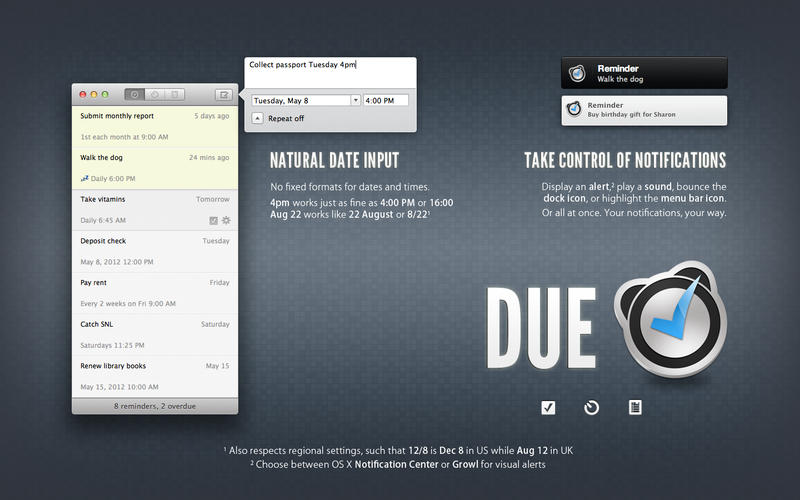Switch to the Reminders tab in toolbar
This screenshot has width=800, height=500.
point(135,94)
